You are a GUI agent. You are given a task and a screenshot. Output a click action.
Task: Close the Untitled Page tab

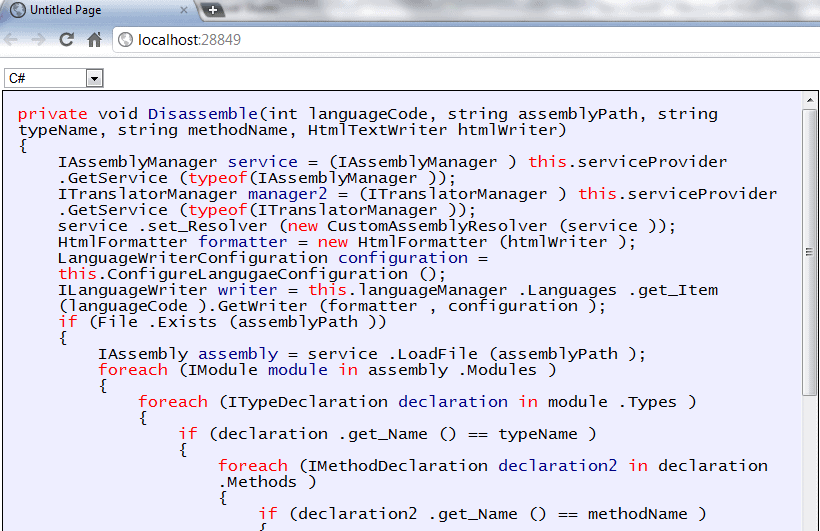(x=184, y=10)
